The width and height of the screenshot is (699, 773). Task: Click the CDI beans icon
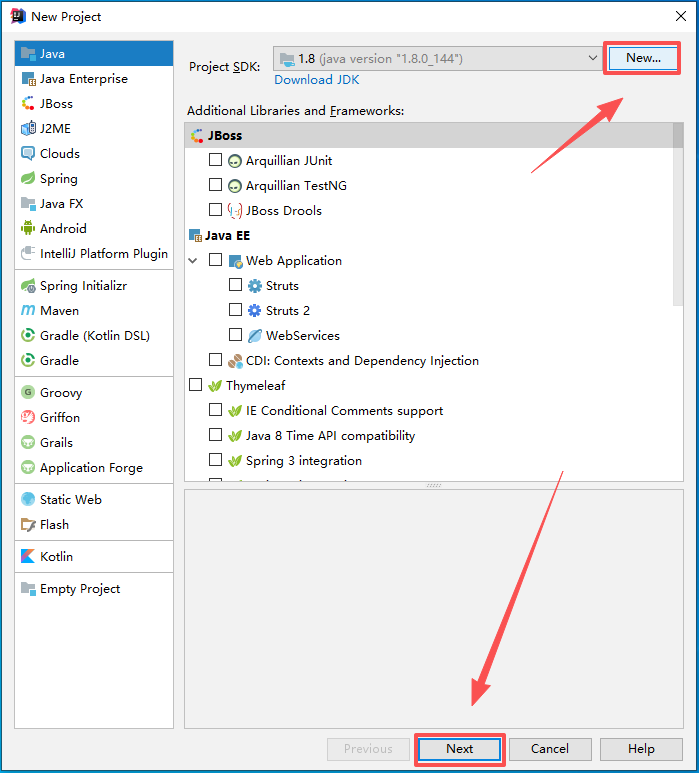(x=235, y=361)
